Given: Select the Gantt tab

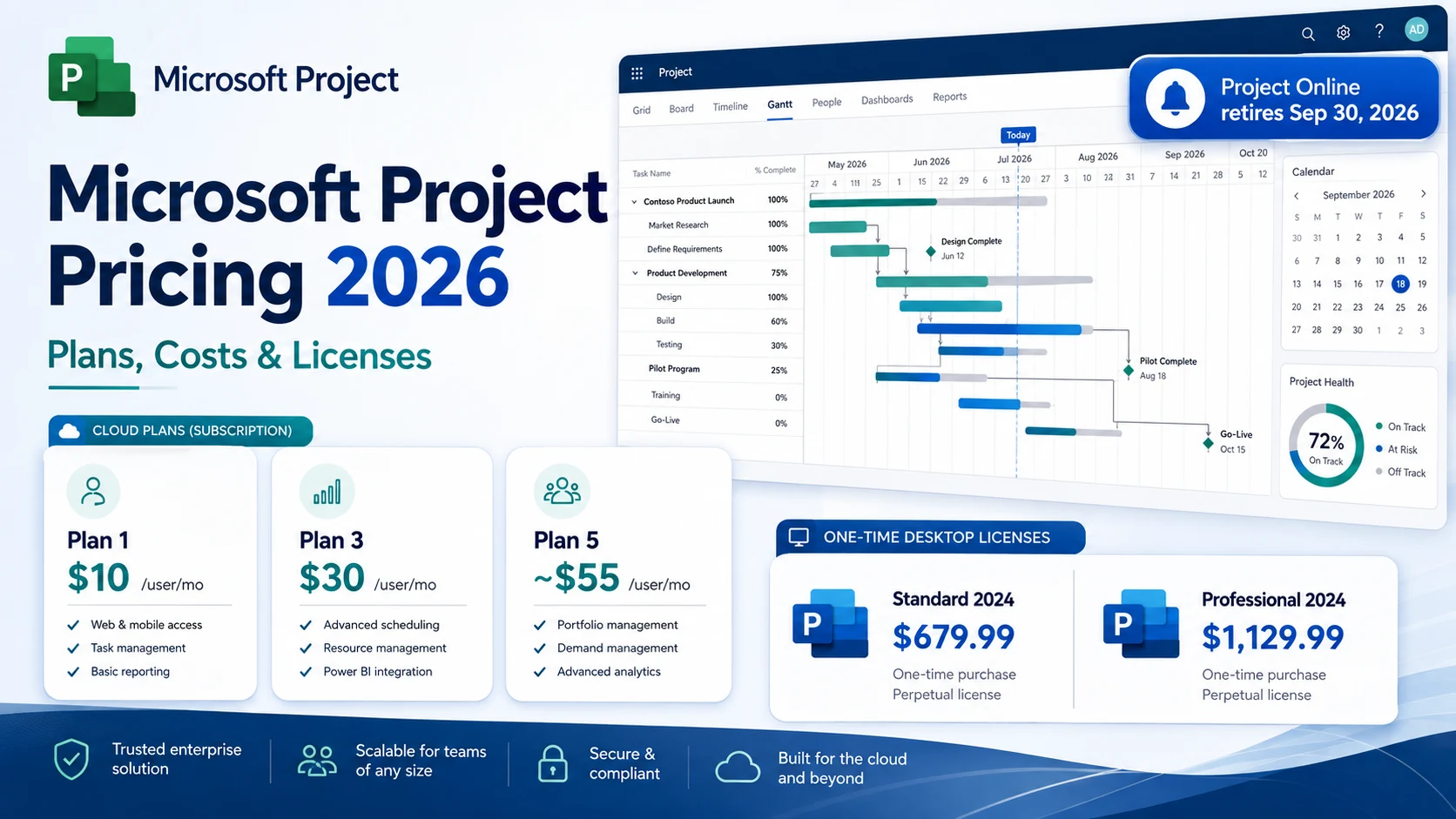Looking at the screenshot, I should (x=779, y=104).
